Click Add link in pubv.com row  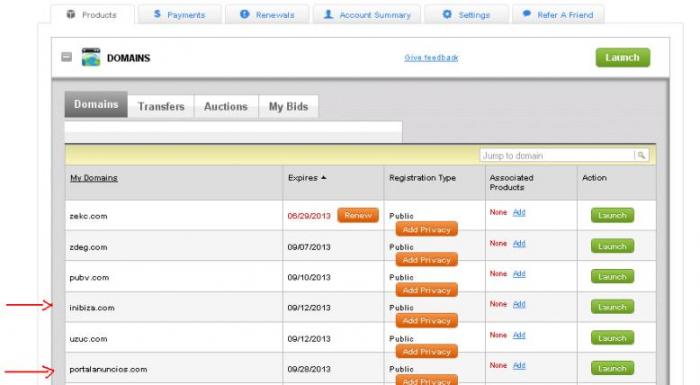519,274
